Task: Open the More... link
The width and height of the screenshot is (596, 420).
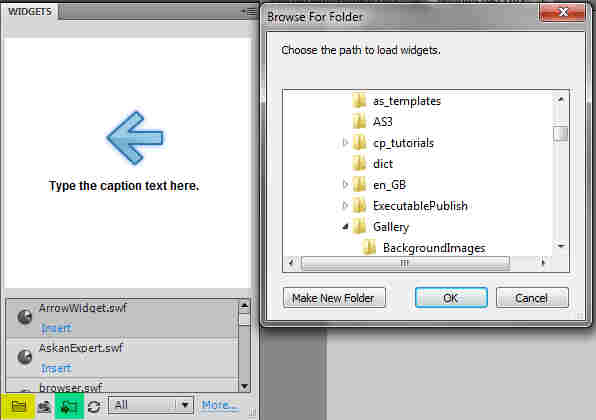Action: click(220, 405)
